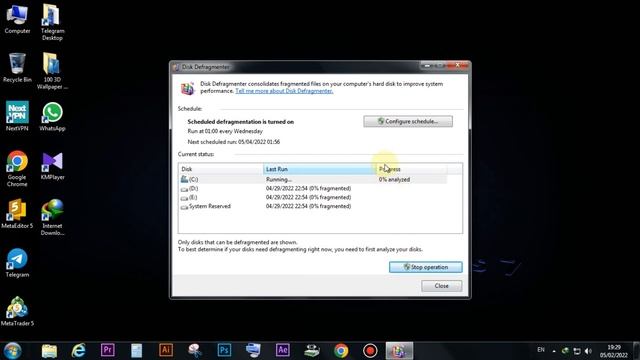This screenshot has width=640, height=360.
Task: Open MetaEditor 5 shortcut
Action: pos(17,213)
